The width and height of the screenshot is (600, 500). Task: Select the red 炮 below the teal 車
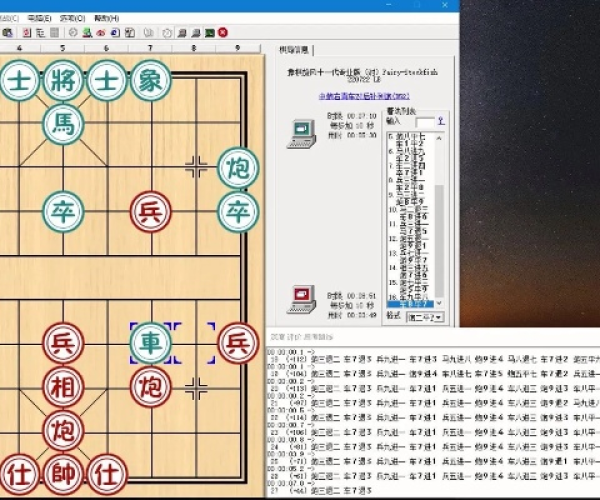pos(150,386)
